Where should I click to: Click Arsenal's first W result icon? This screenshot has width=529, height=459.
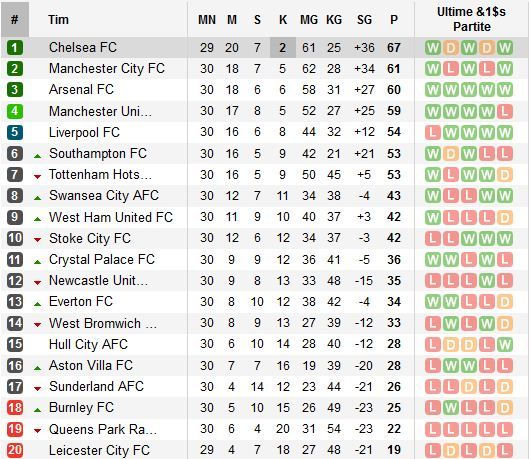(x=433, y=90)
